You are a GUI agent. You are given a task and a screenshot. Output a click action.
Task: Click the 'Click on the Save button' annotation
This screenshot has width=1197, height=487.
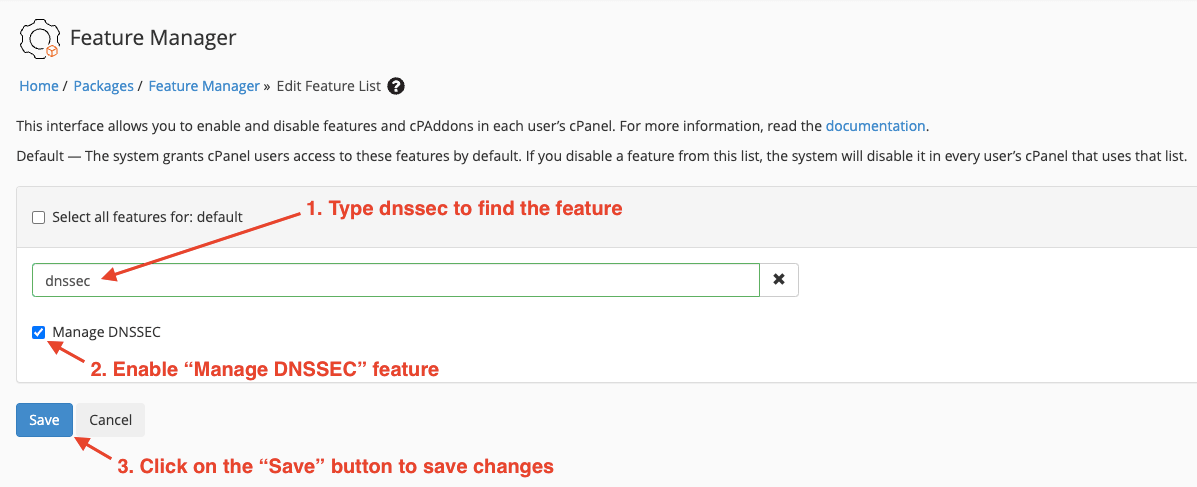(x=335, y=466)
